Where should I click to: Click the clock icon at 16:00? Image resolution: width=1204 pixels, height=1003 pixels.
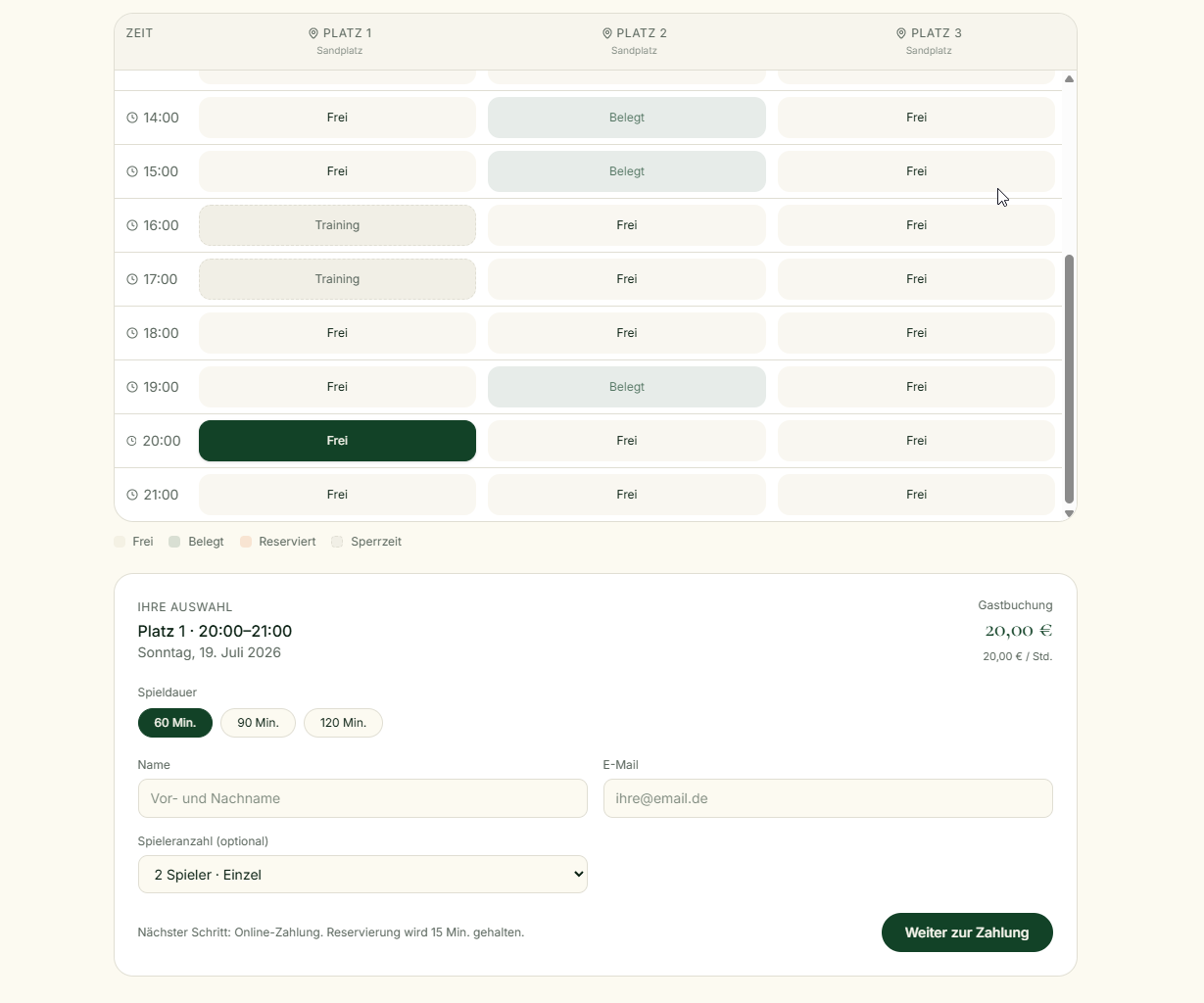click(x=132, y=225)
